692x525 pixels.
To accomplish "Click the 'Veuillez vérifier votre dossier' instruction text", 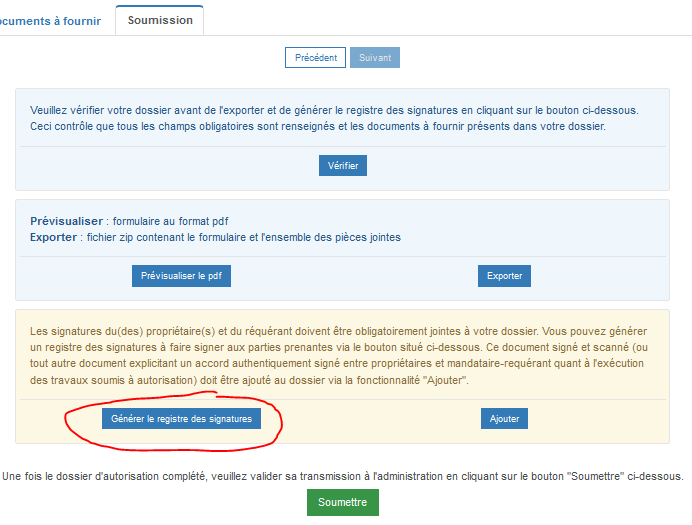I will (x=334, y=110).
